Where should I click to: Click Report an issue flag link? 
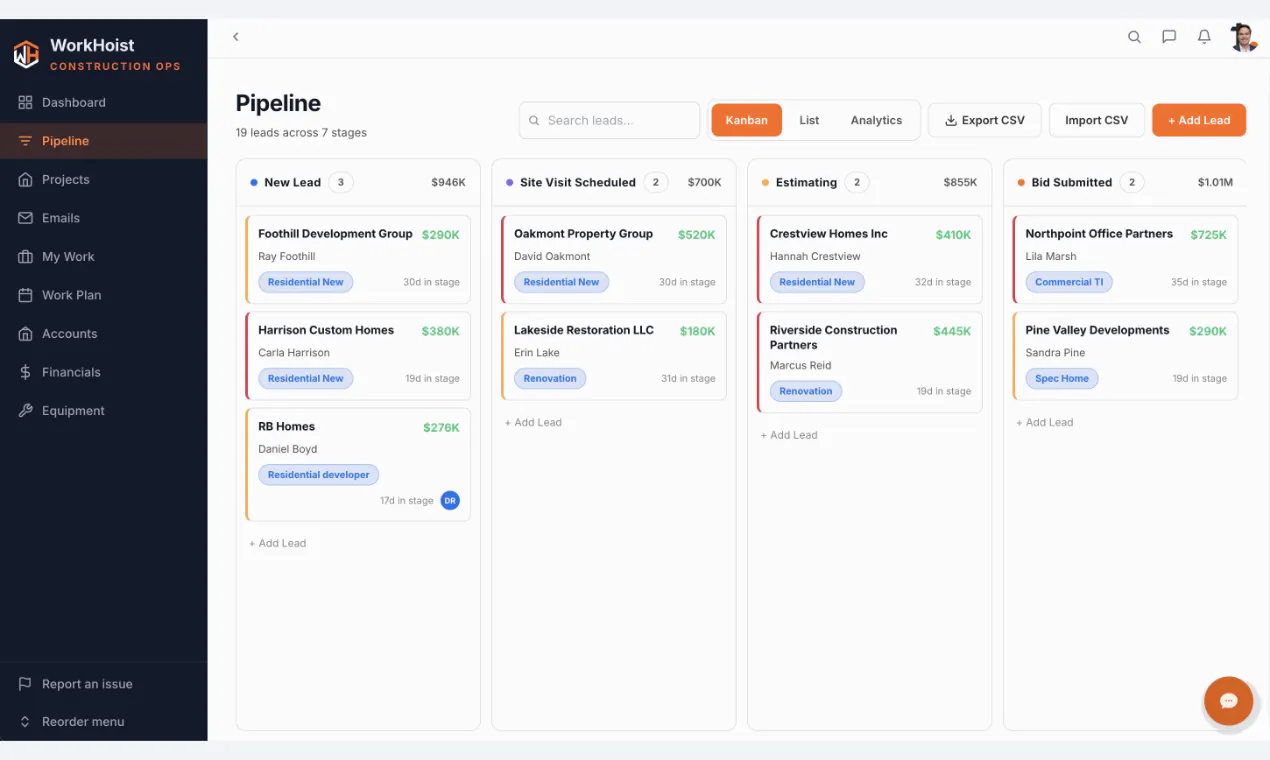[104, 684]
